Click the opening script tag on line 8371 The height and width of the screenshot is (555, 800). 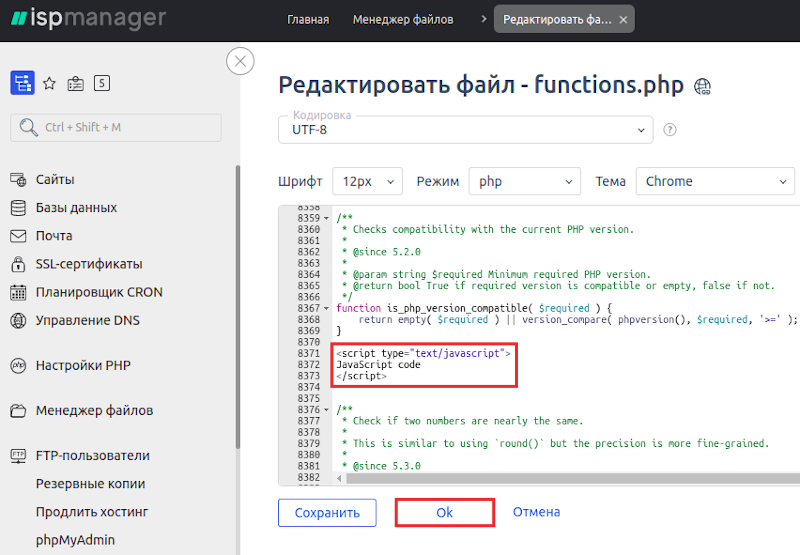click(423, 354)
